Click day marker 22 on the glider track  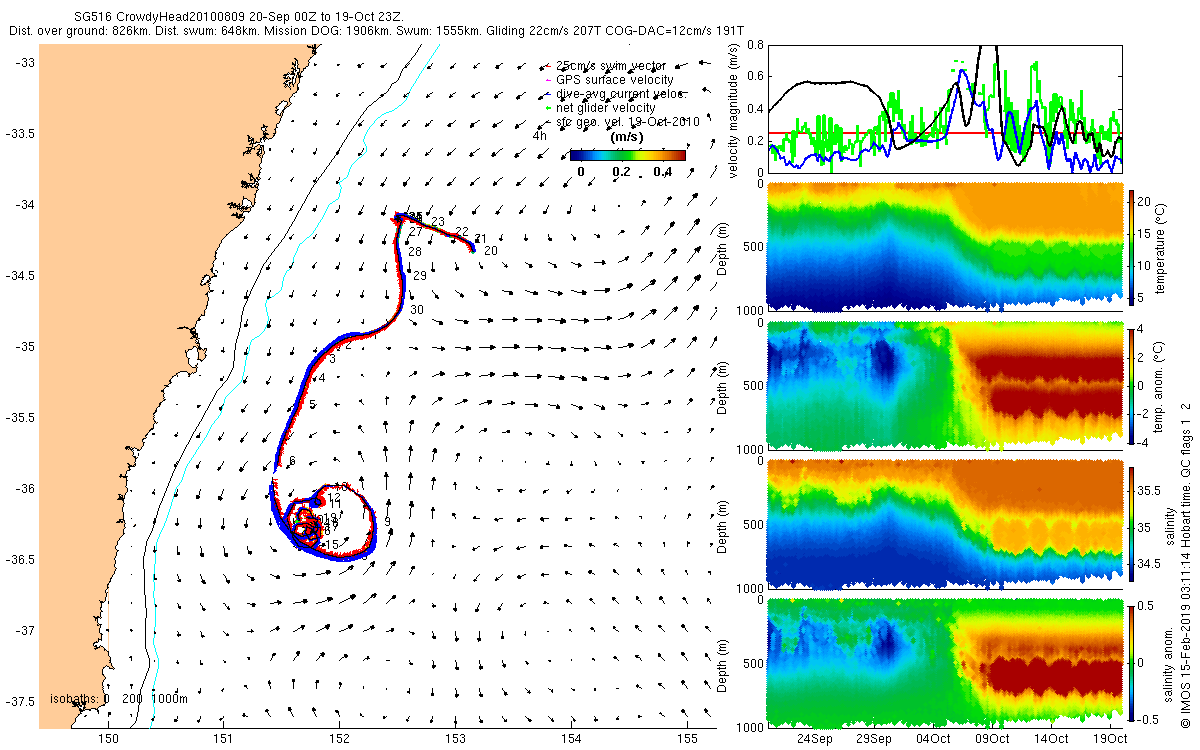[x=461, y=231]
